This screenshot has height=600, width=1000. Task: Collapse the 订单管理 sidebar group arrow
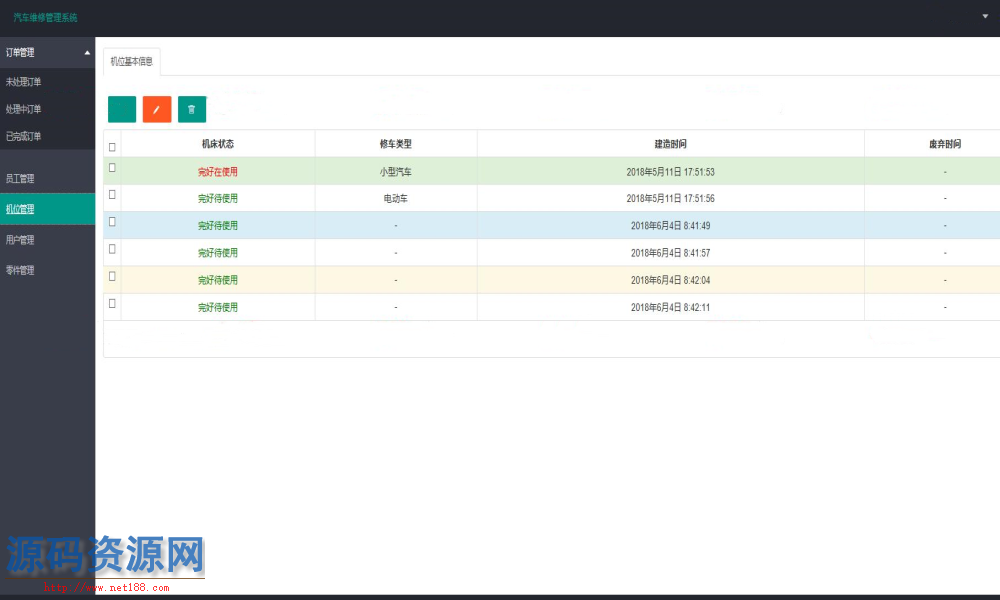87,52
